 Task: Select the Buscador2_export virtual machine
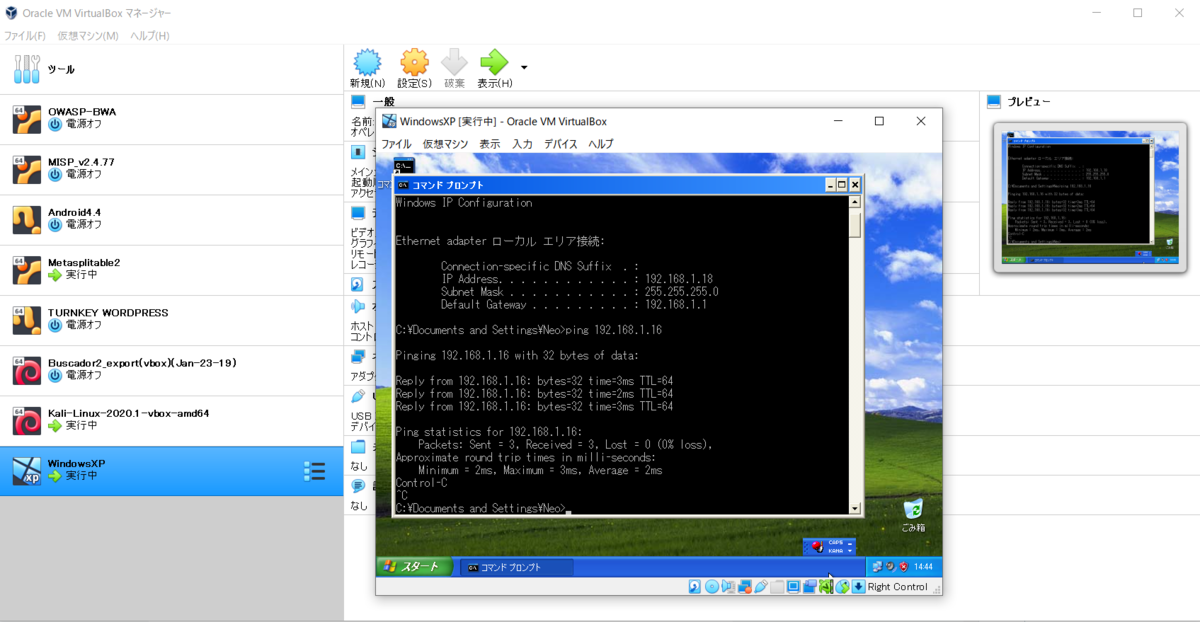click(x=171, y=370)
